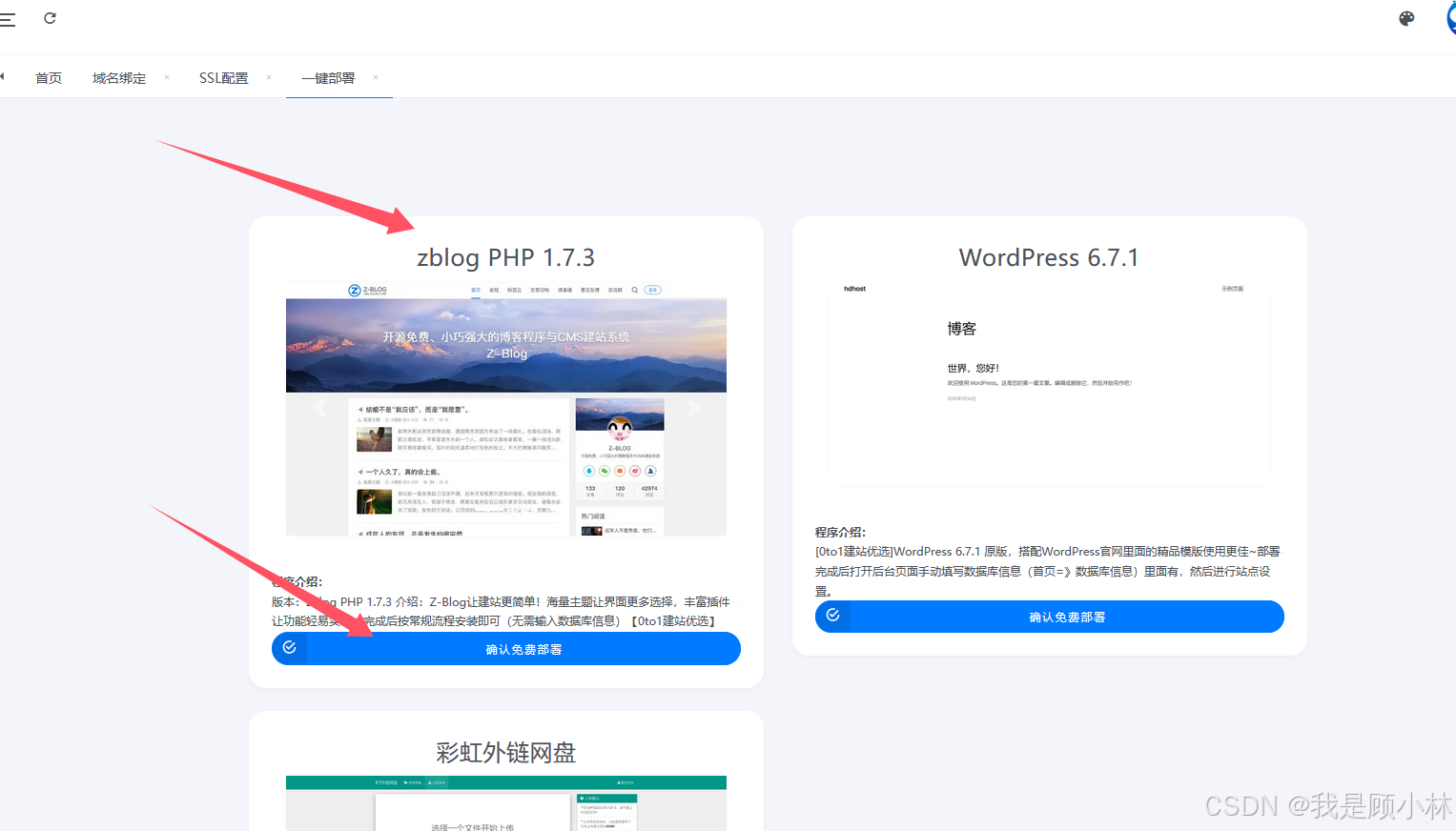Screen dimensions: 1456x831
Task: Open the WordPress preview thumbnail
Action: pyautogui.click(x=1050, y=384)
